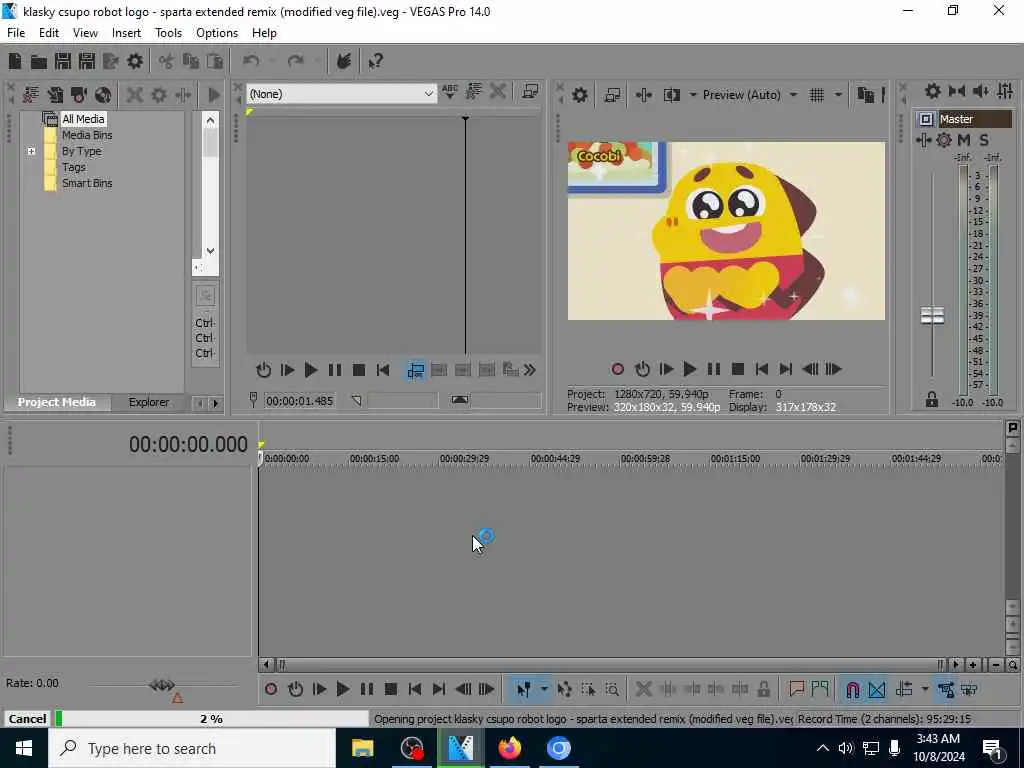Open split screen view dropdown arrow
This screenshot has width=1024, height=768.
[693, 95]
